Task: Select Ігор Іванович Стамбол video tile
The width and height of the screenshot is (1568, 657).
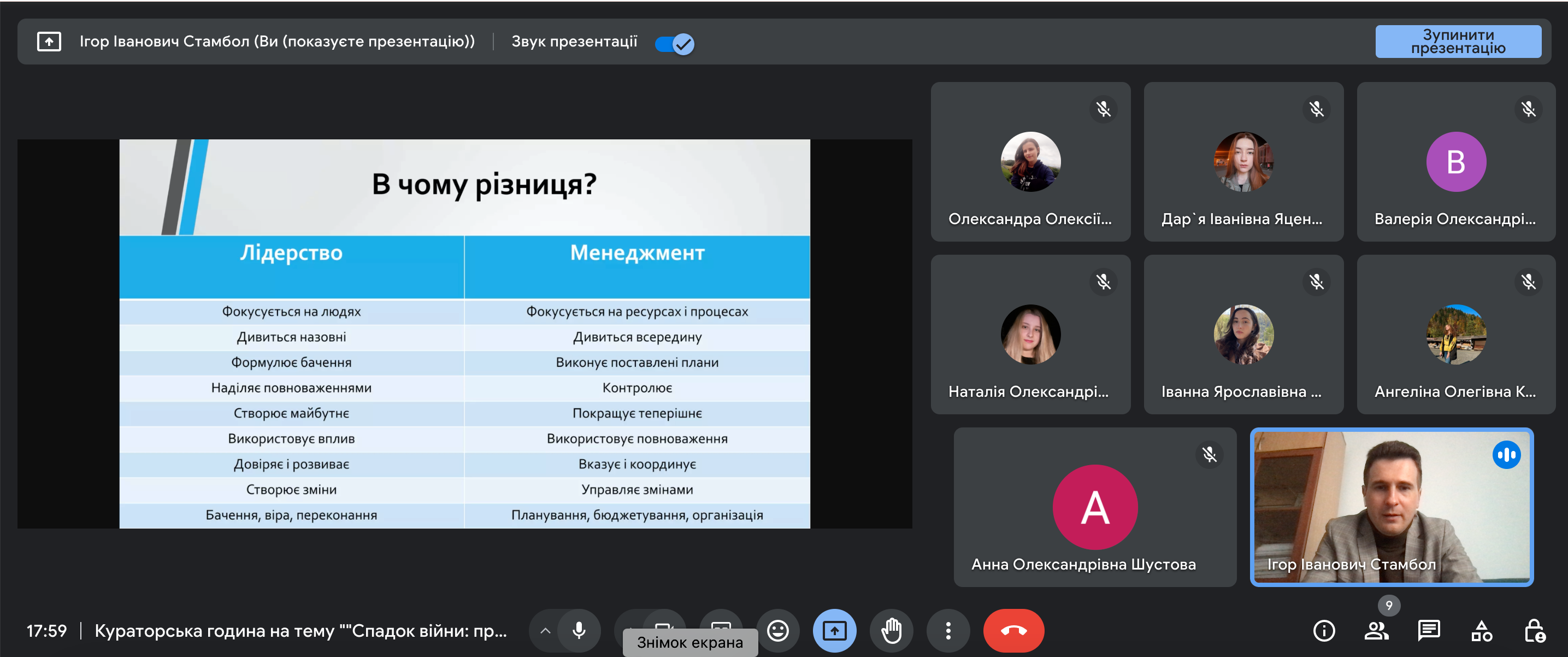Action: 1391,507
